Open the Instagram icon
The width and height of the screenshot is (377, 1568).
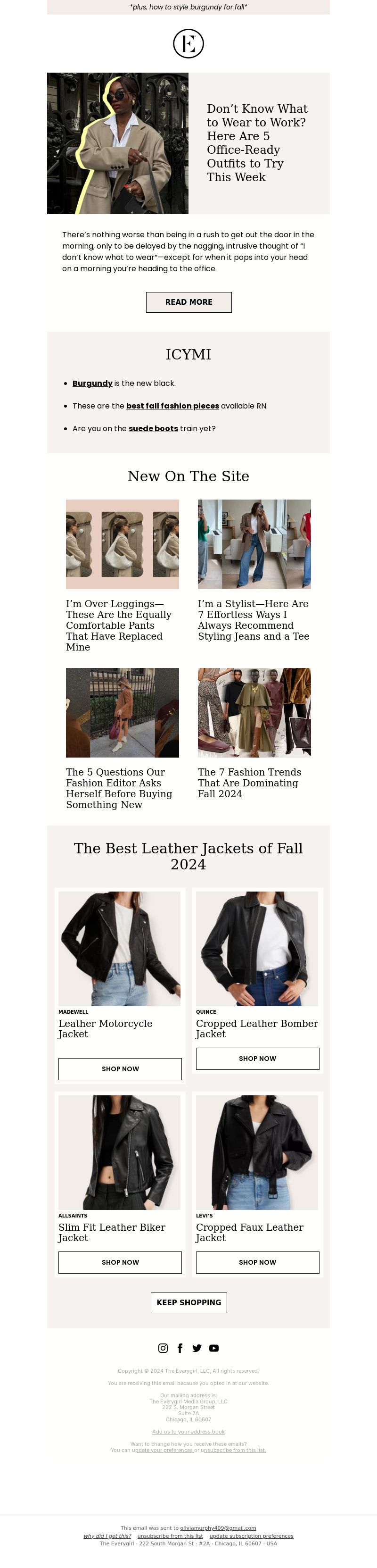point(163,1348)
